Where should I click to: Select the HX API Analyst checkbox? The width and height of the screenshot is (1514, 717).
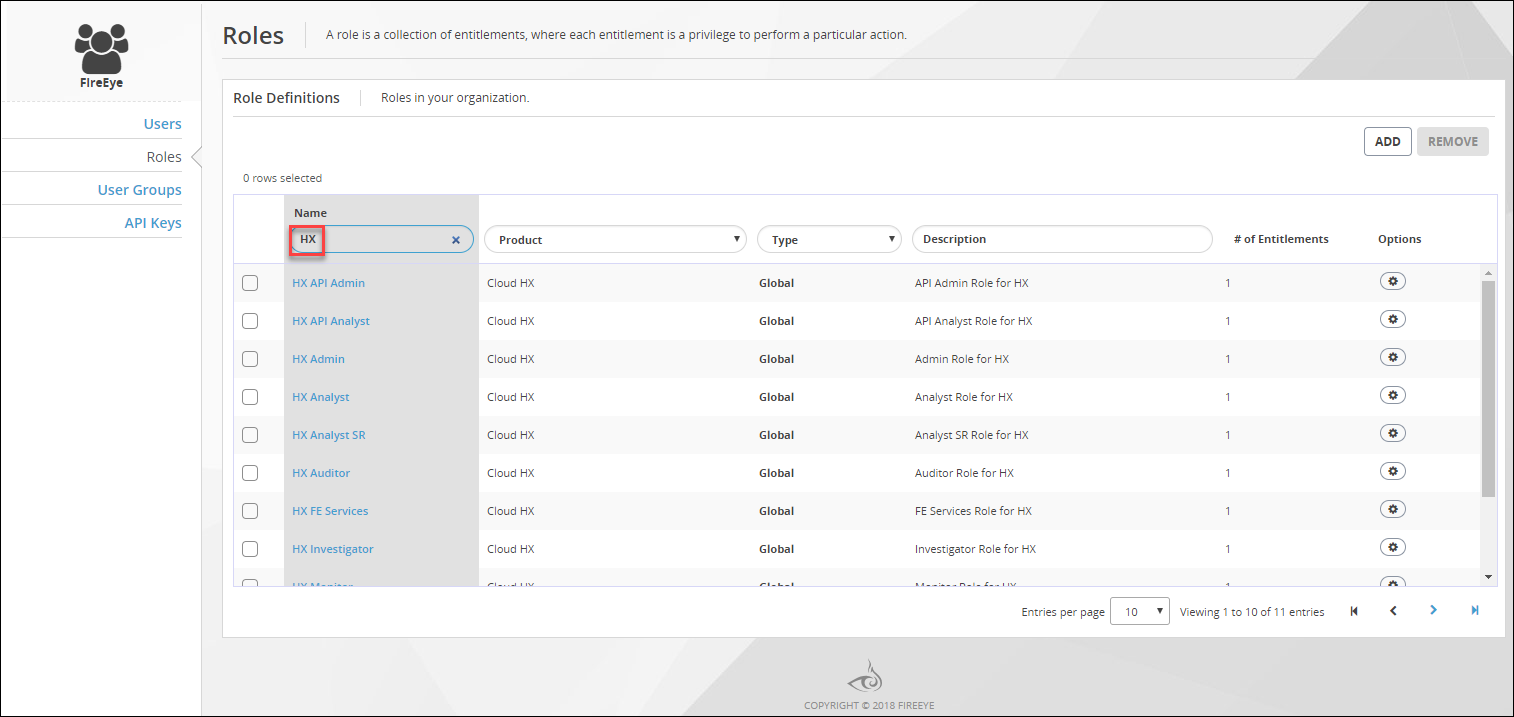(250, 321)
